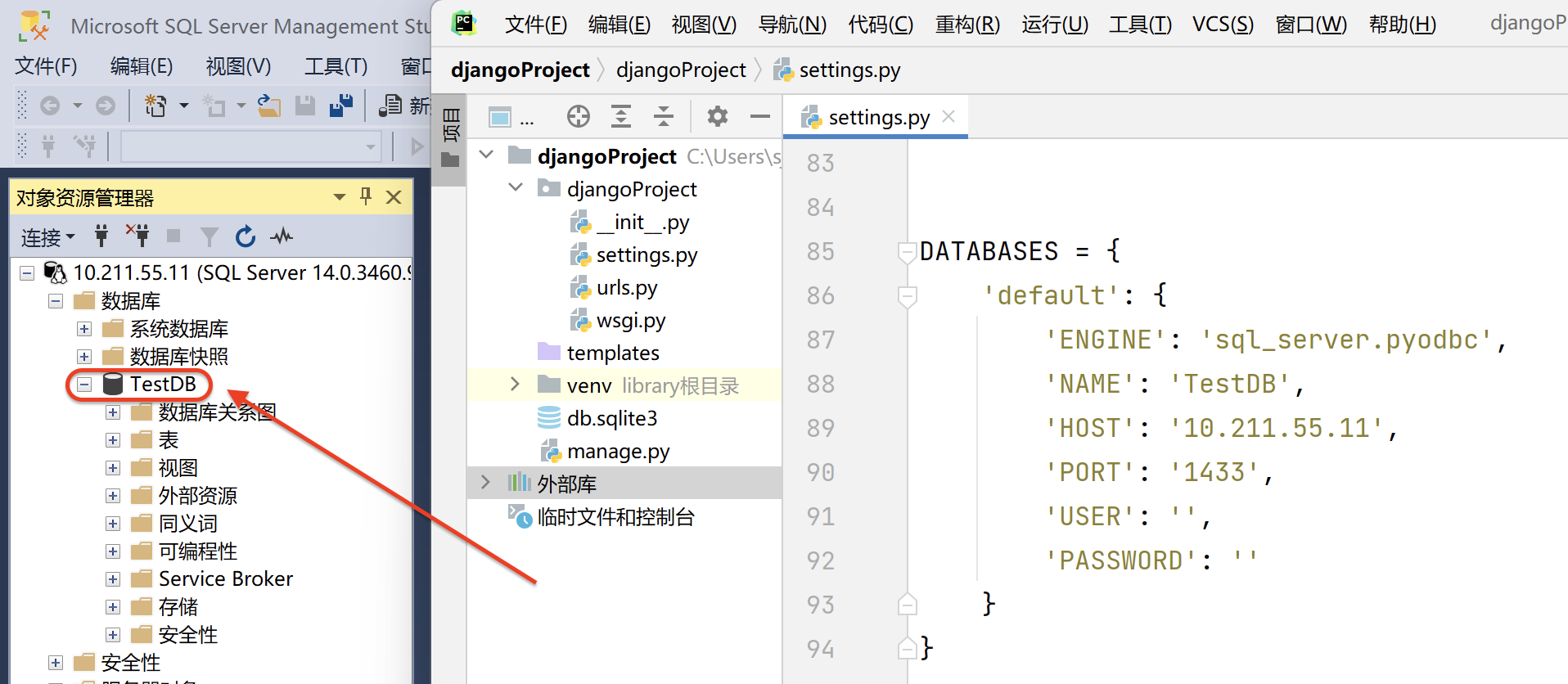Click the settings.py breadcrumb item
The image size is (1568, 684).
(837, 70)
